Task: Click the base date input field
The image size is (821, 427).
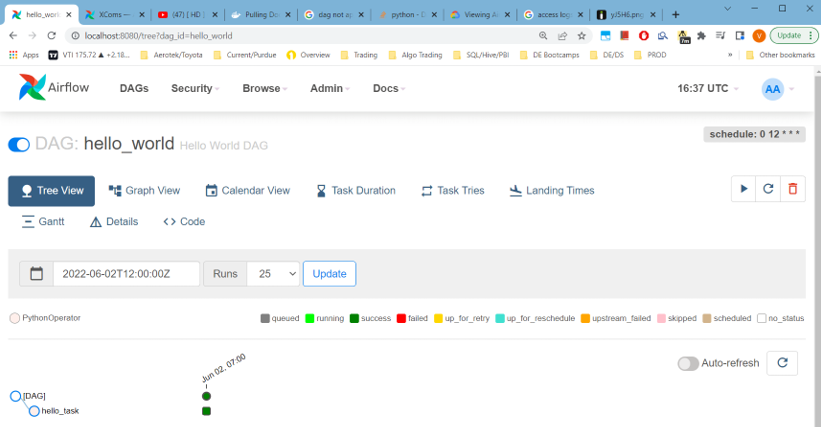Action: [126, 274]
